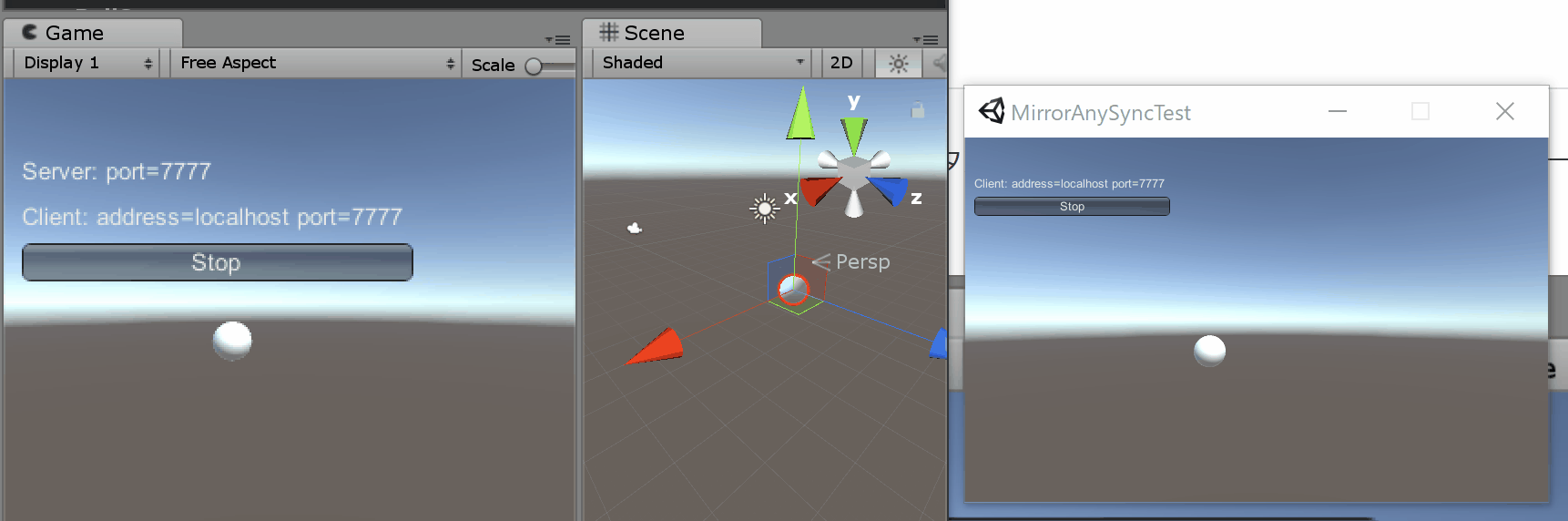Toggle the Persp projection label
1568x521 pixels.
coord(862,262)
